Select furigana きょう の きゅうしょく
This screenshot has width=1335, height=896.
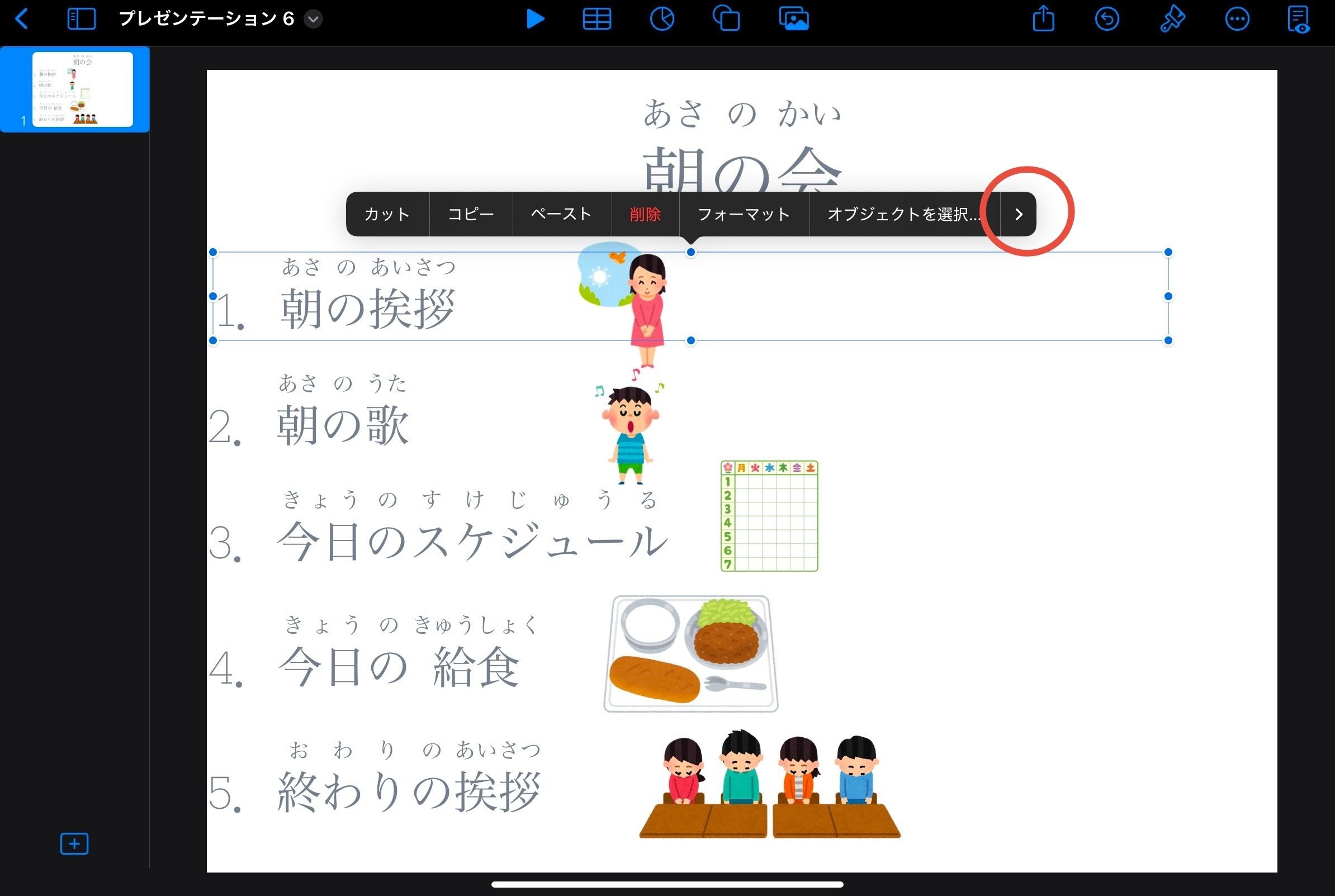[411, 624]
